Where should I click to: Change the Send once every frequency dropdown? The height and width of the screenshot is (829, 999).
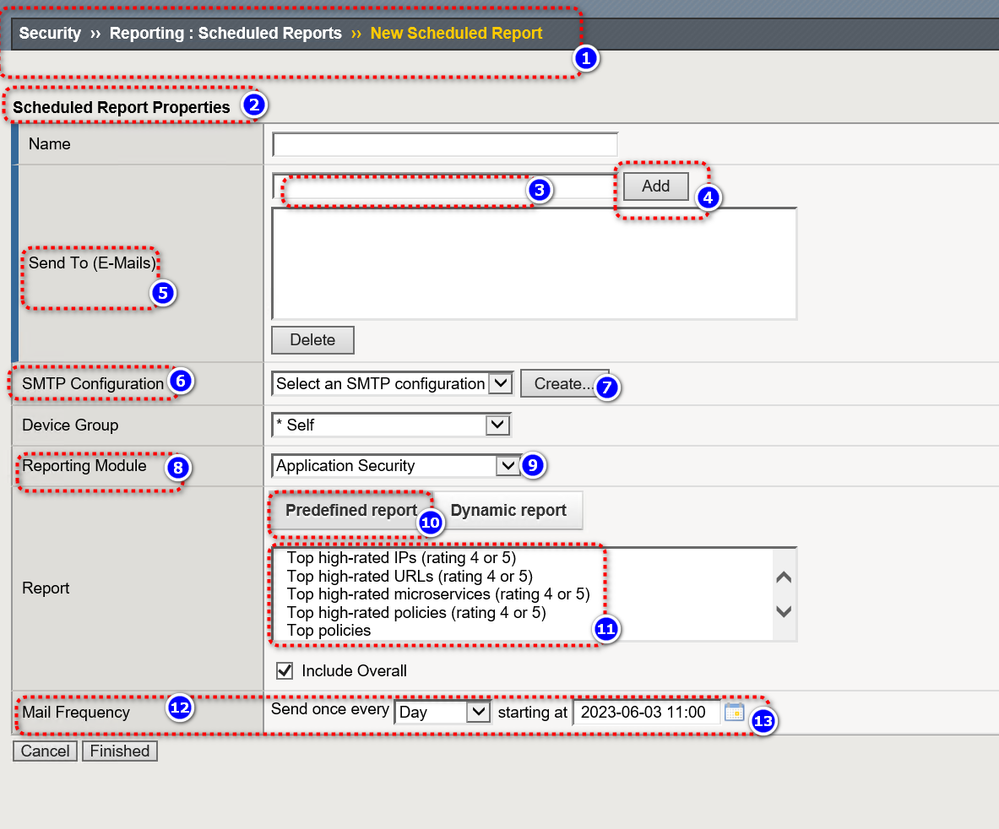coord(442,712)
